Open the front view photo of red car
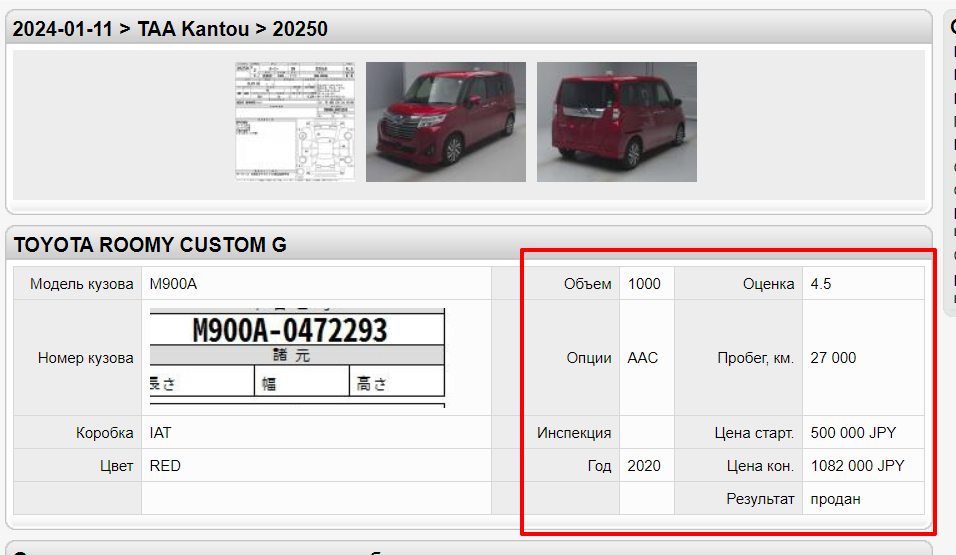The width and height of the screenshot is (956, 555). point(446,121)
